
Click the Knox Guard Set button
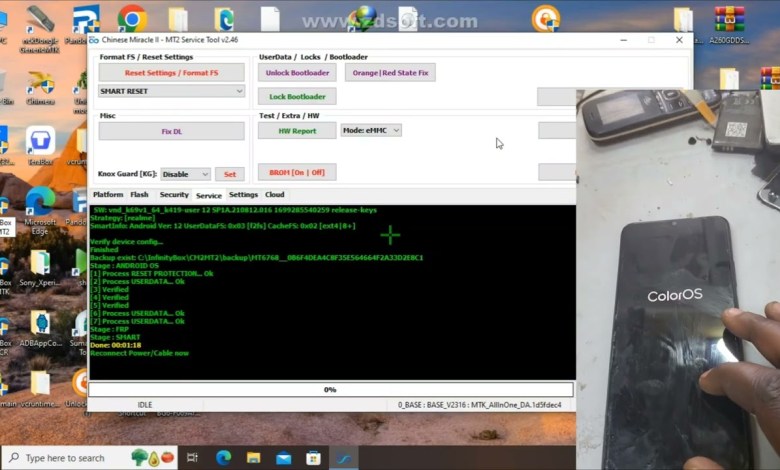pyautogui.click(x=230, y=174)
